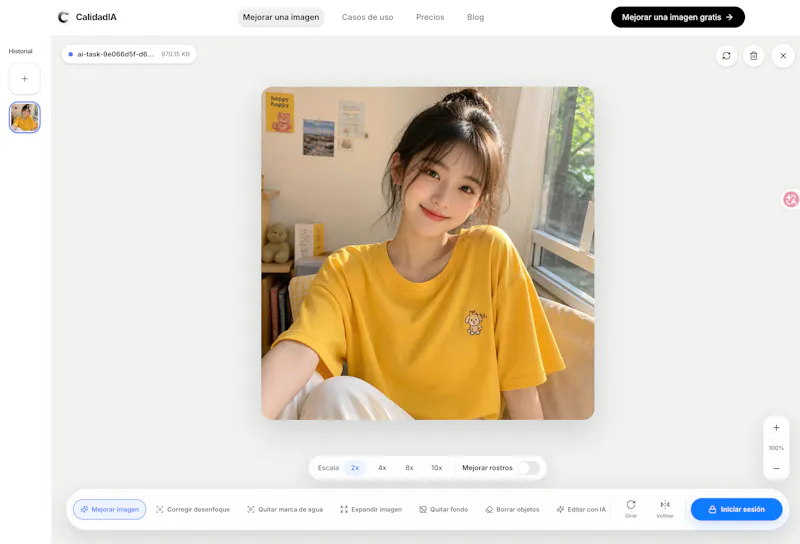Image resolution: width=800 pixels, height=544 pixels.
Task: Open the Casos de uso menu
Action: (367, 17)
